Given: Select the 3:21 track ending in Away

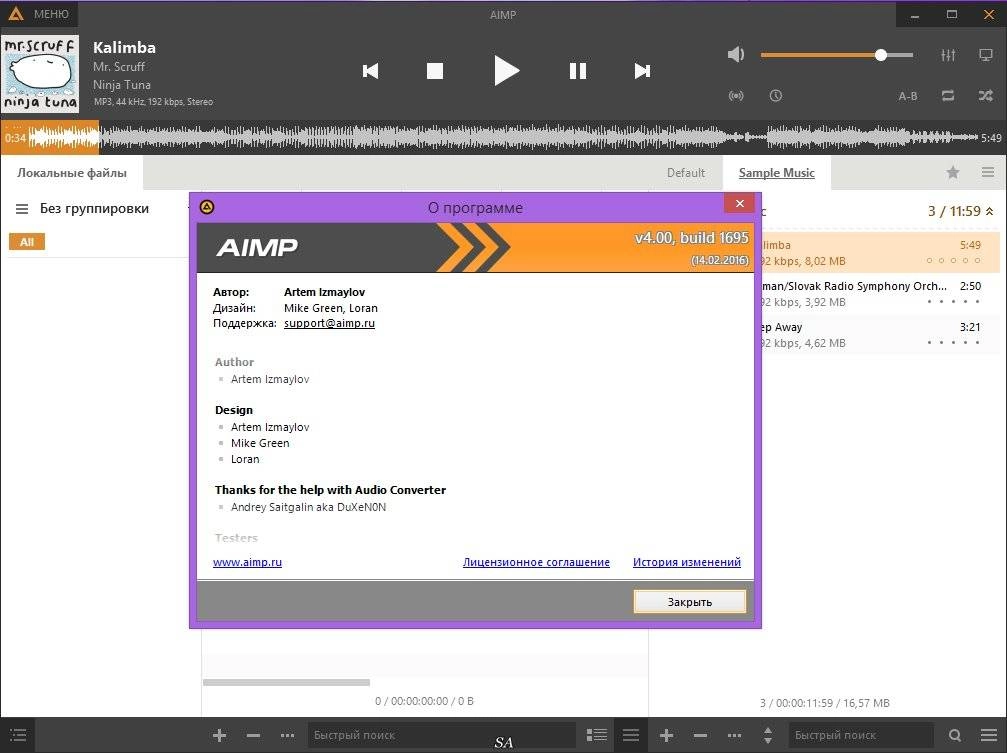Looking at the screenshot, I should pyautogui.click(x=880, y=335).
